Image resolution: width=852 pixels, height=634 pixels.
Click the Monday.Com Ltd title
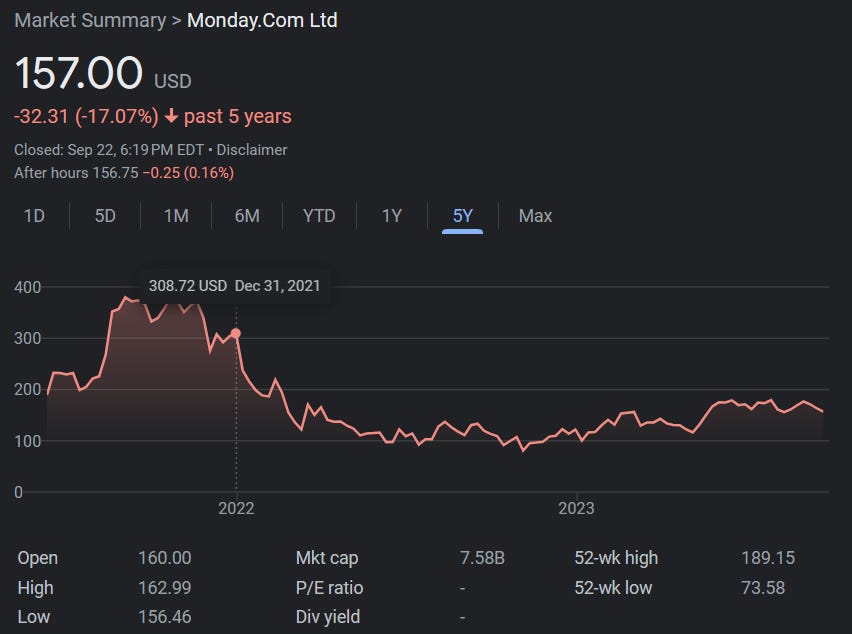[262, 21]
